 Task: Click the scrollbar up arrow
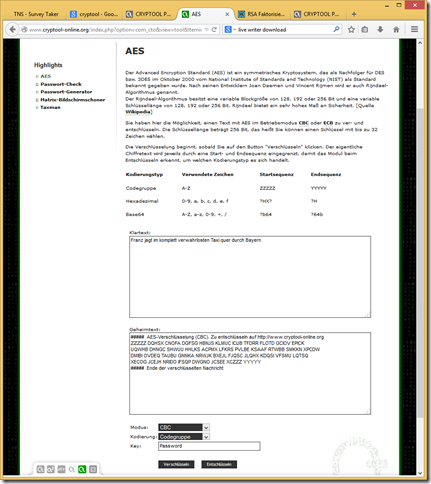420,43
